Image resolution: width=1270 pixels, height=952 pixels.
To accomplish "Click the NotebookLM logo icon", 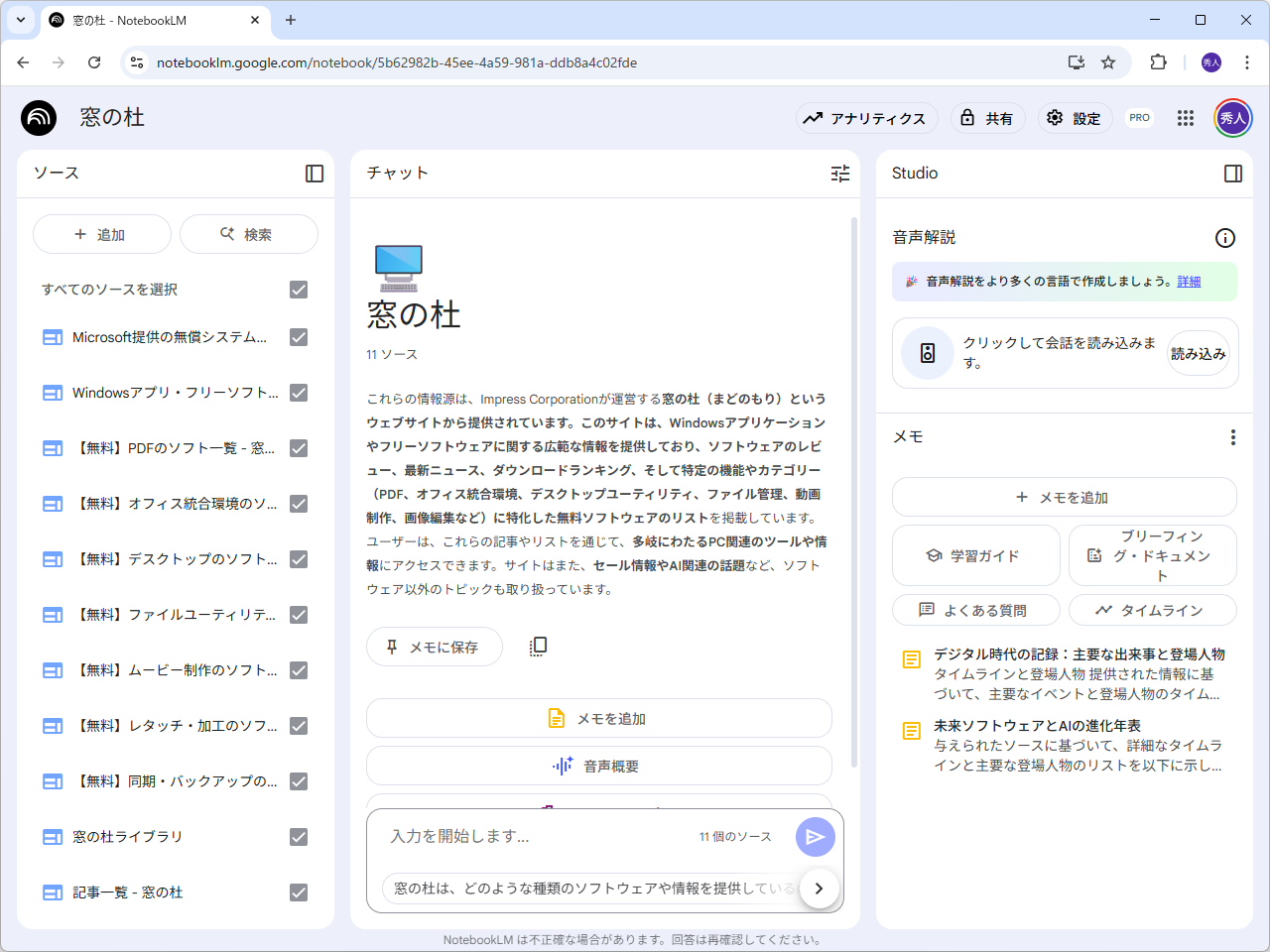I will 38,118.
